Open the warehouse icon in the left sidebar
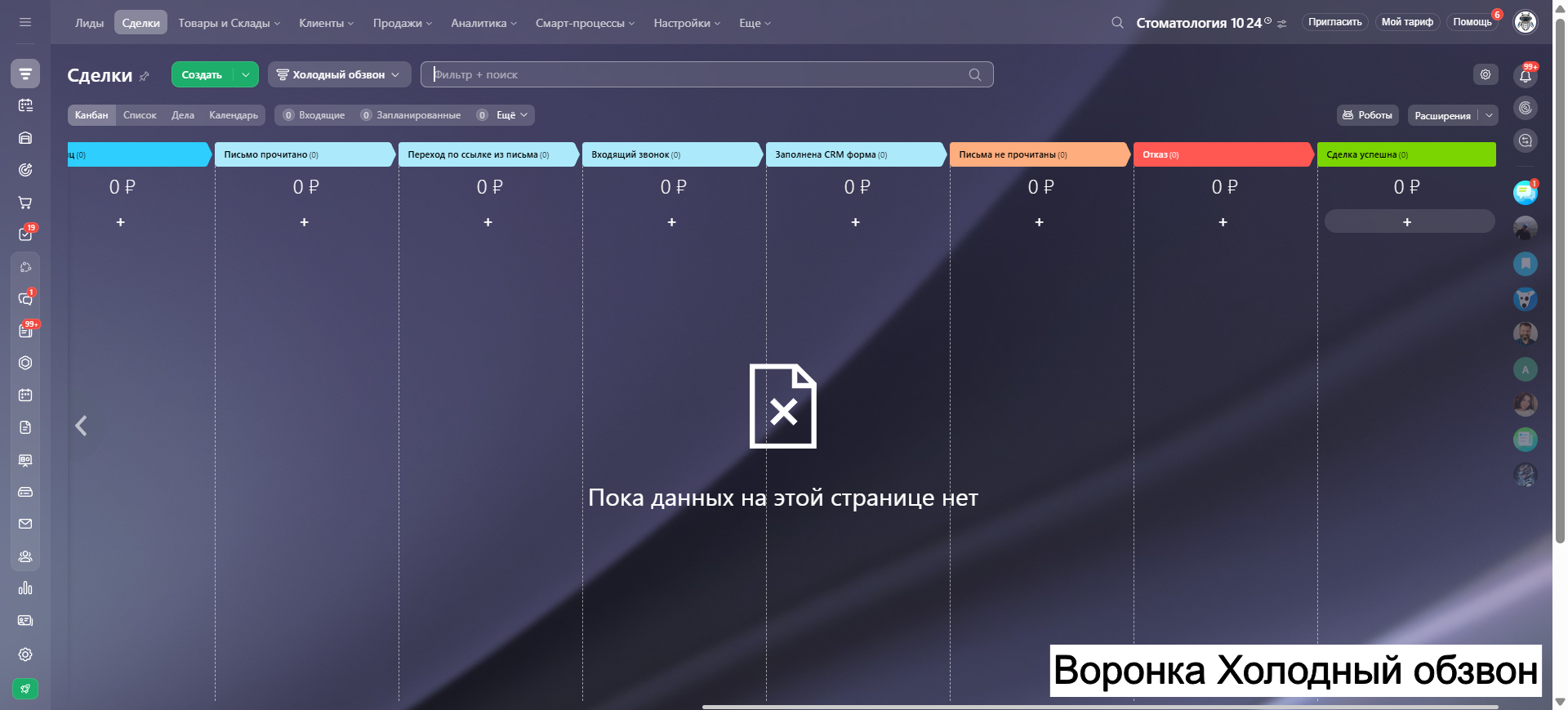This screenshot has height=710, width=1568. coord(25,138)
